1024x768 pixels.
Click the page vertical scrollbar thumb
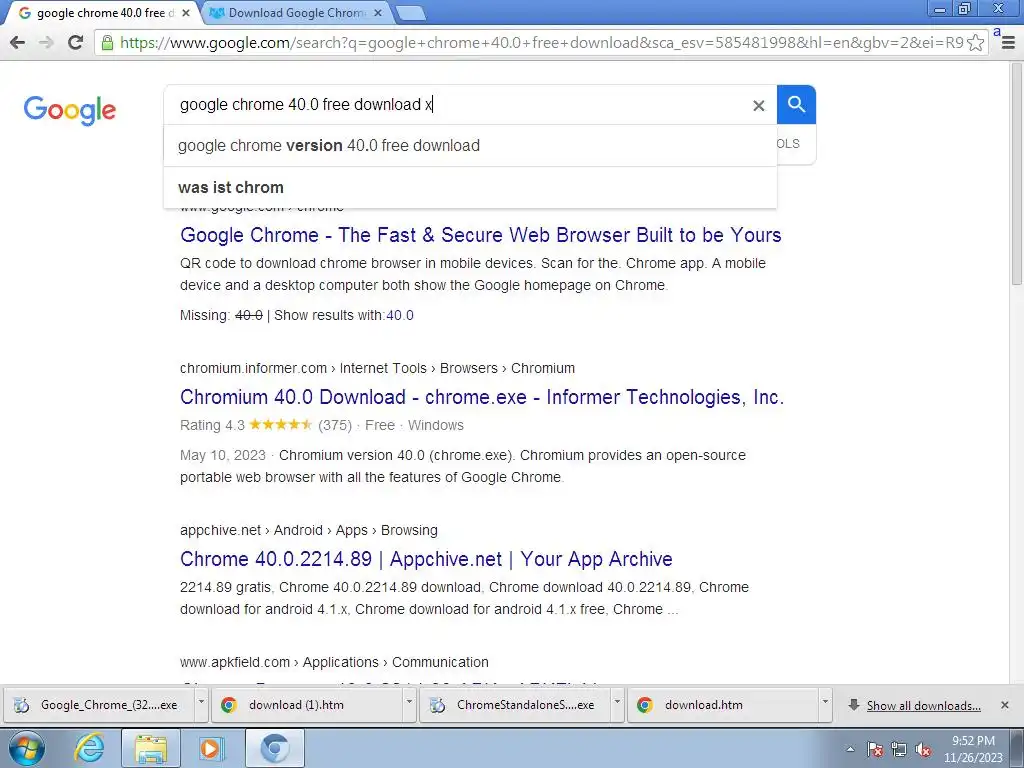pyautogui.click(x=1017, y=174)
